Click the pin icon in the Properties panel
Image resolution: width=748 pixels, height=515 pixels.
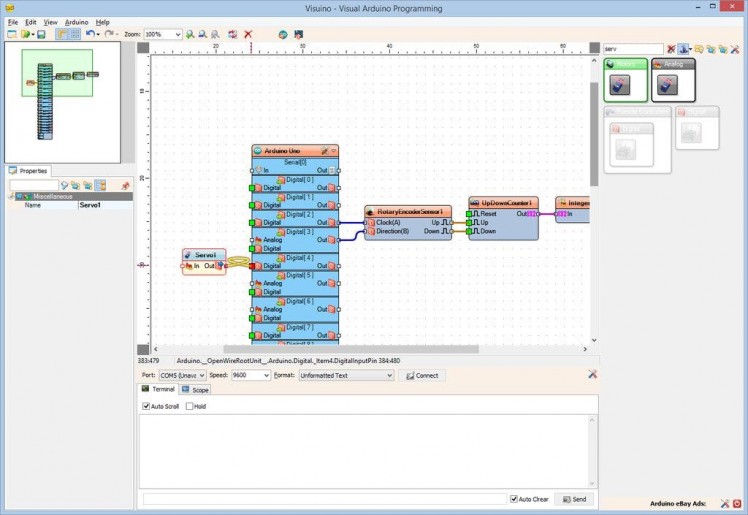tap(125, 186)
